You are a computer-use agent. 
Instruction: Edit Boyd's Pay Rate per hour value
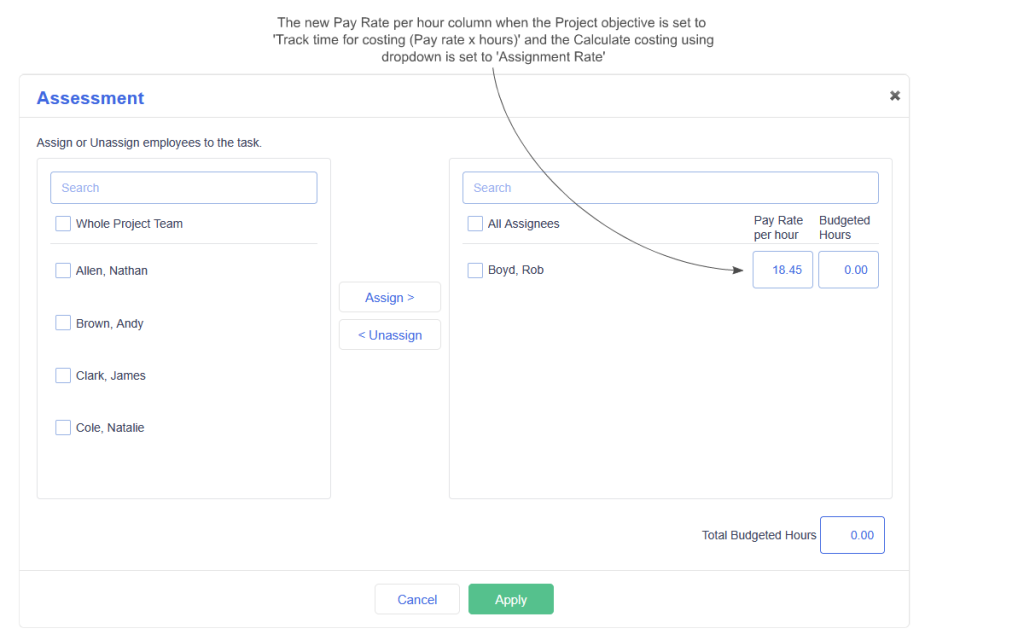coord(782,269)
